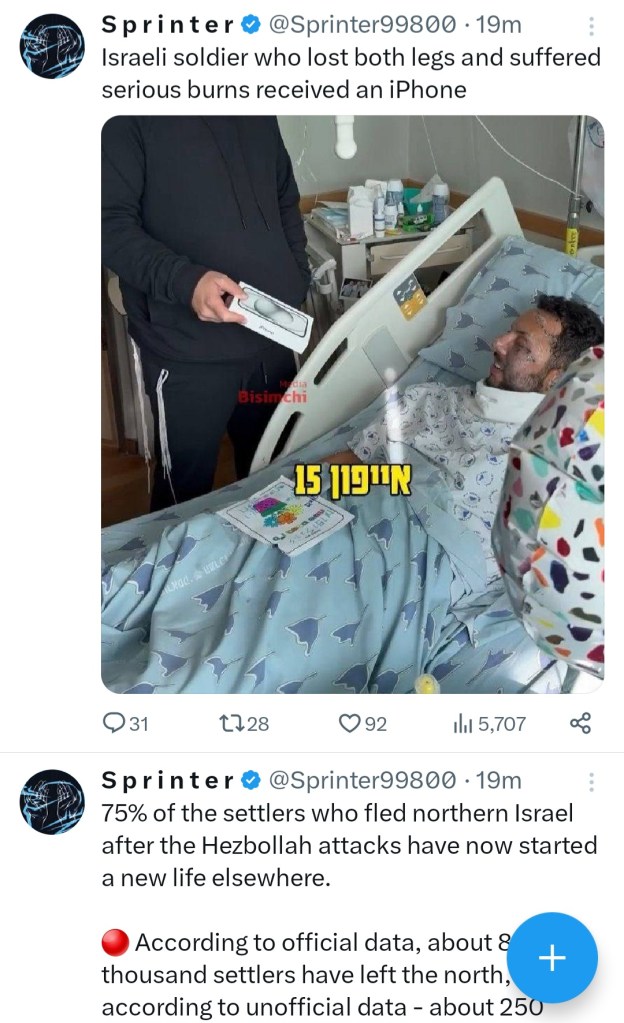The image size is (624, 1023).
Task: Like the iPhone tweet
Action: pos(349,723)
